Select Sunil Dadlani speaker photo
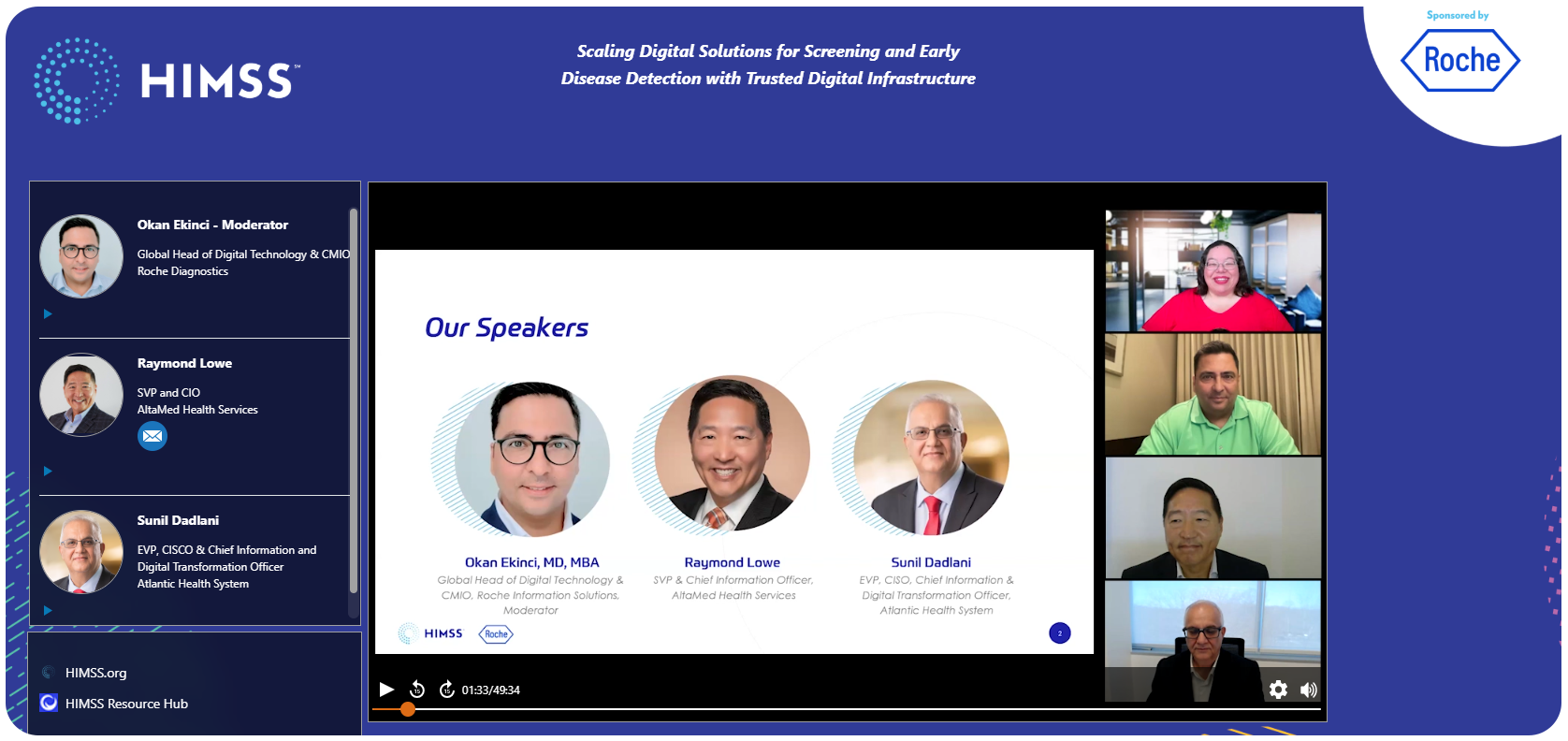Screen dimensions: 1568x741 click(81, 552)
